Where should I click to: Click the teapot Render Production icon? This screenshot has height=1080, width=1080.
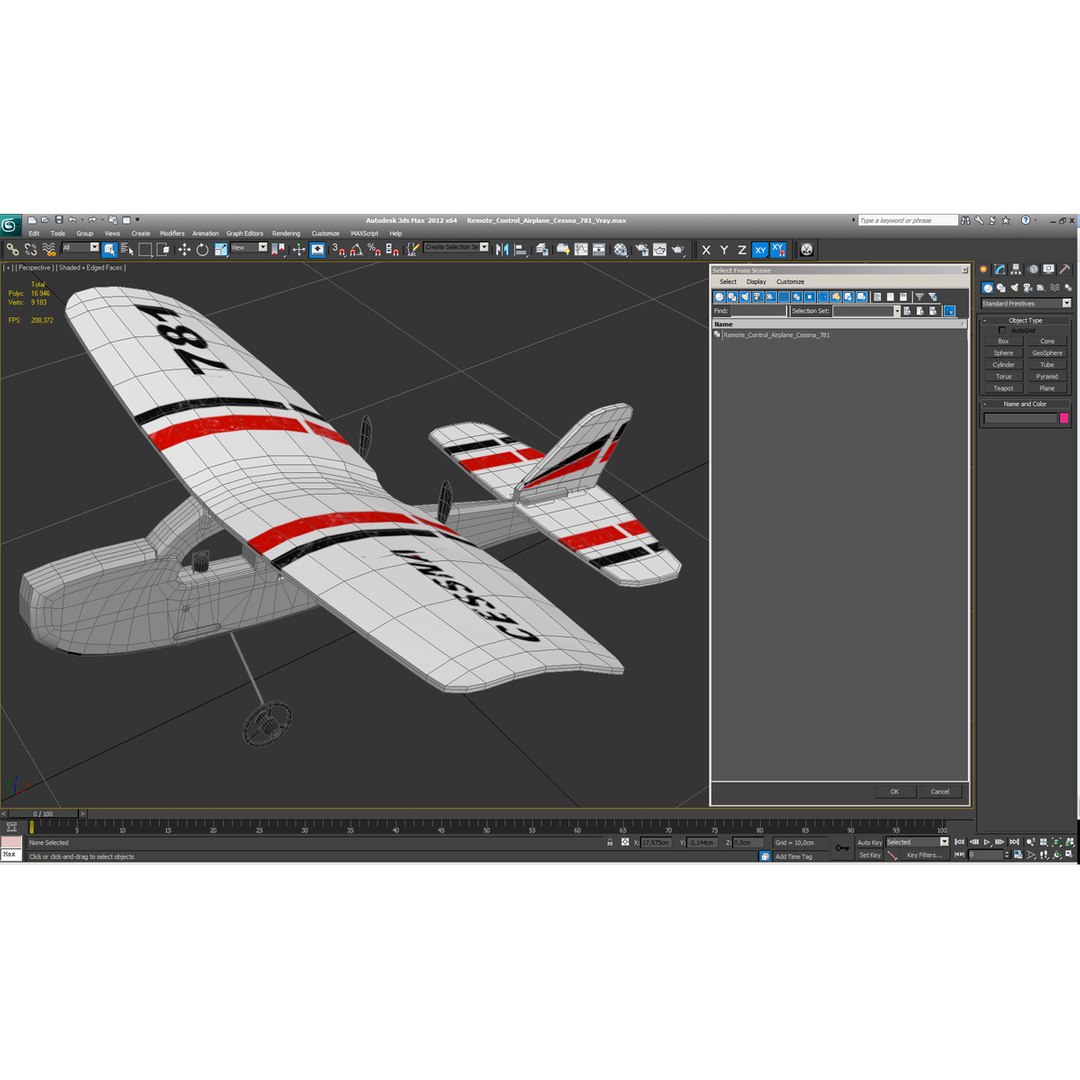point(678,249)
